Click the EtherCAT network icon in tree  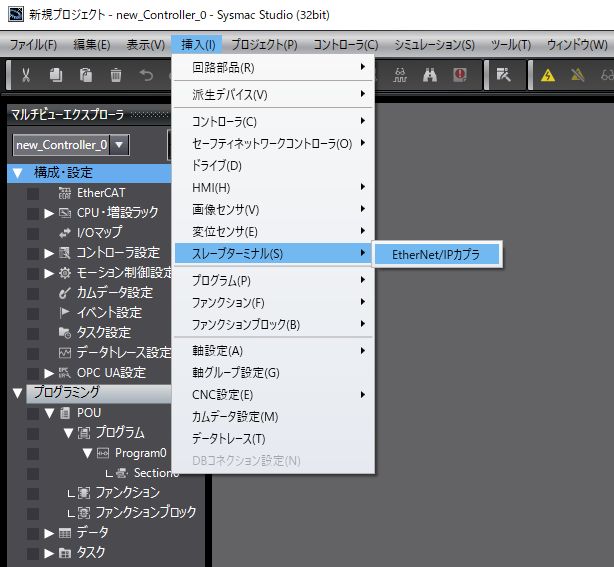[65, 193]
